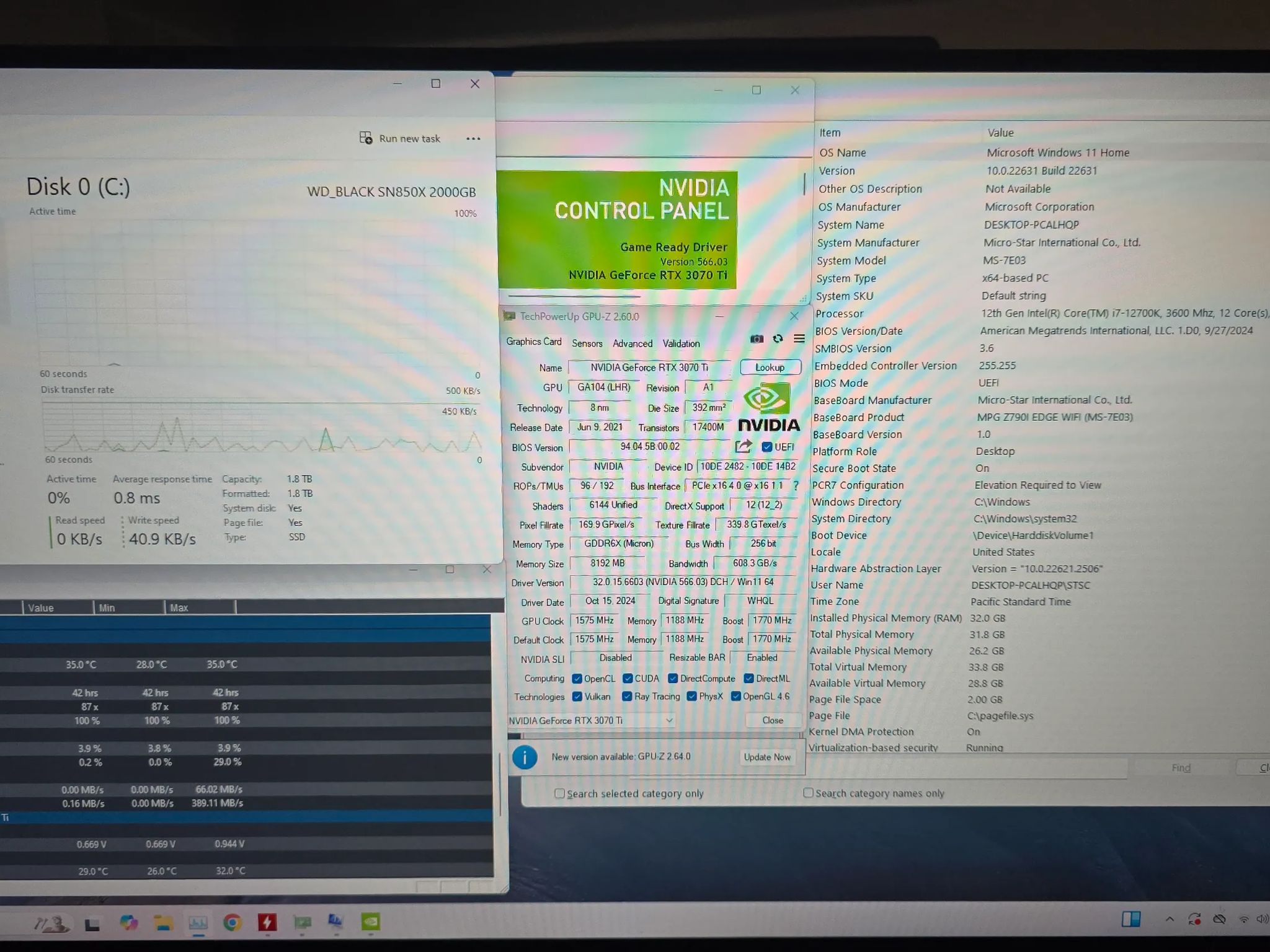Take a GPU-Z screenshot with camera icon

tap(757, 339)
